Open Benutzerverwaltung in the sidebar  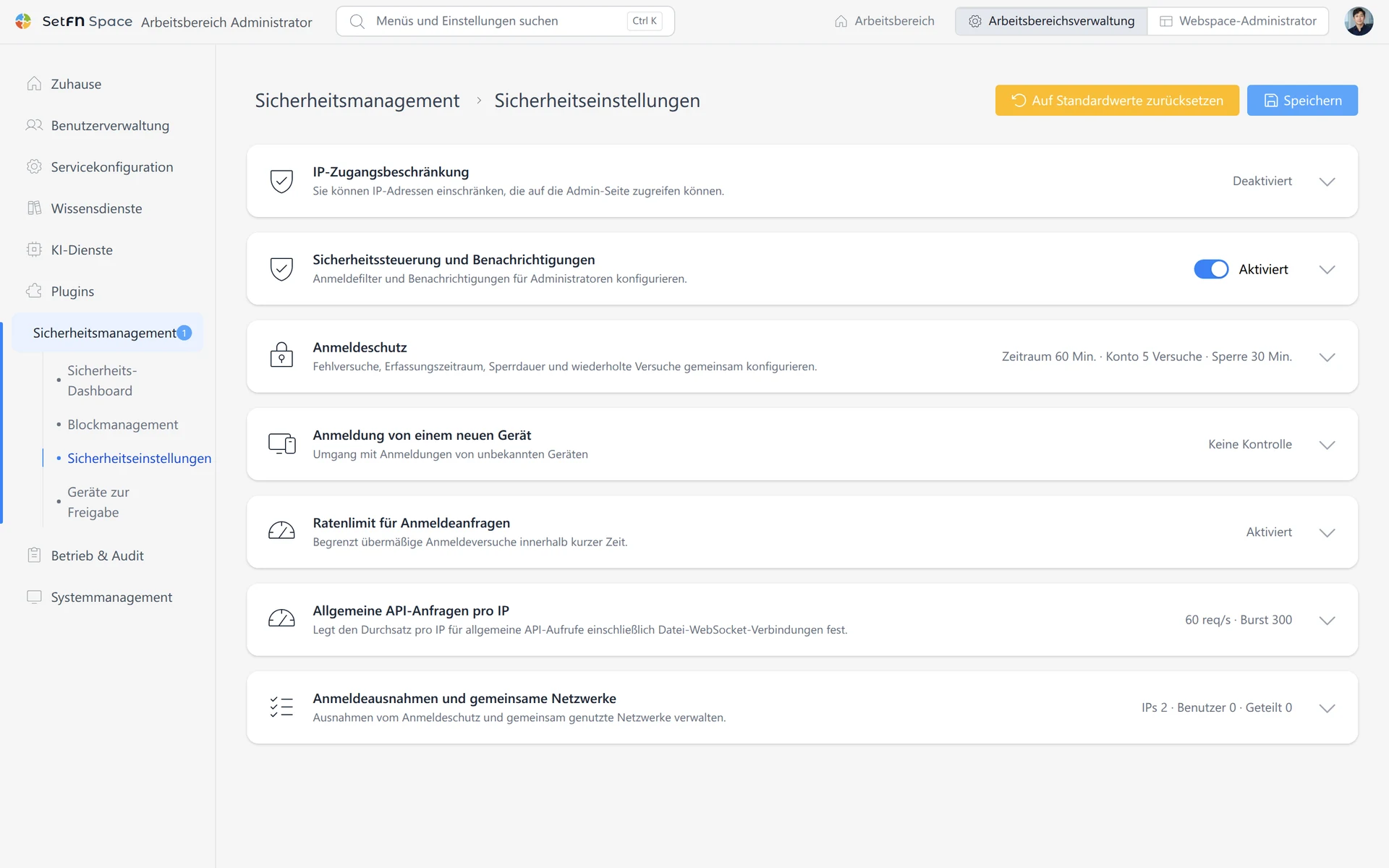tap(109, 125)
